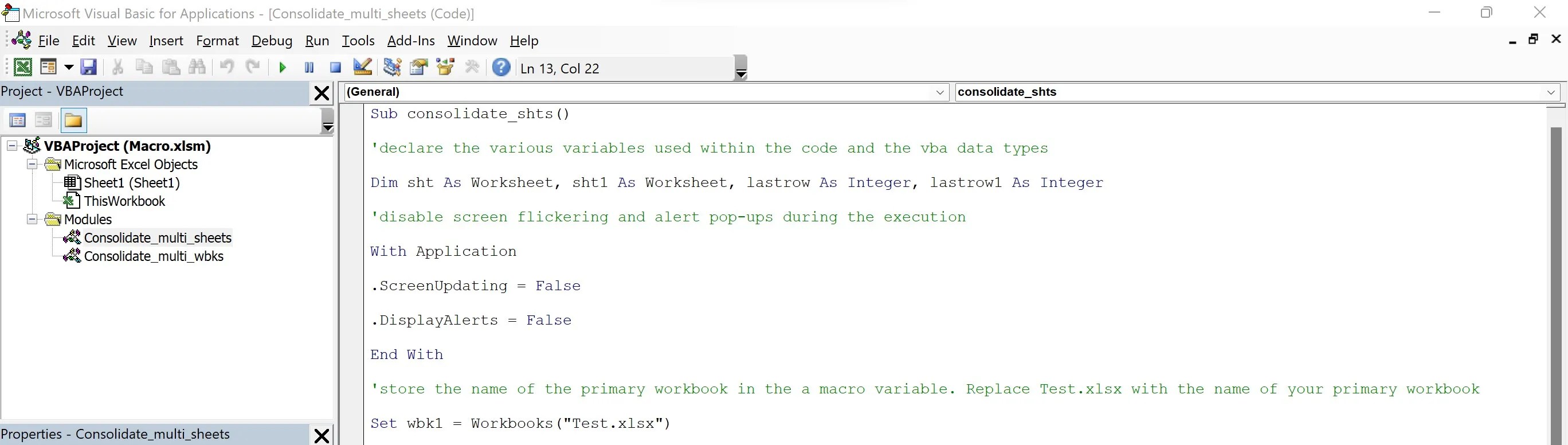
Task: Run the consolidate_shts macro with Run button
Action: pyautogui.click(x=282, y=67)
